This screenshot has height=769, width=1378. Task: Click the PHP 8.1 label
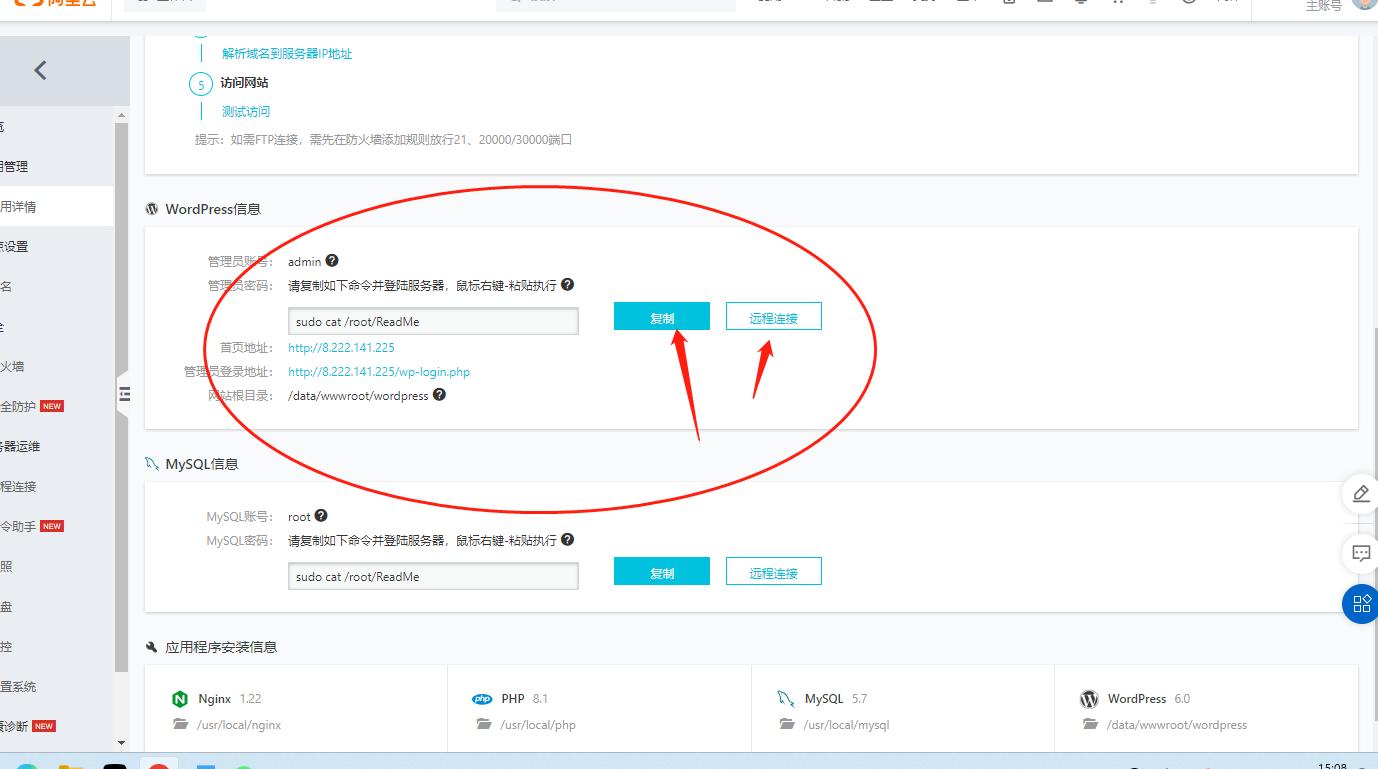(x=525, y=699)
